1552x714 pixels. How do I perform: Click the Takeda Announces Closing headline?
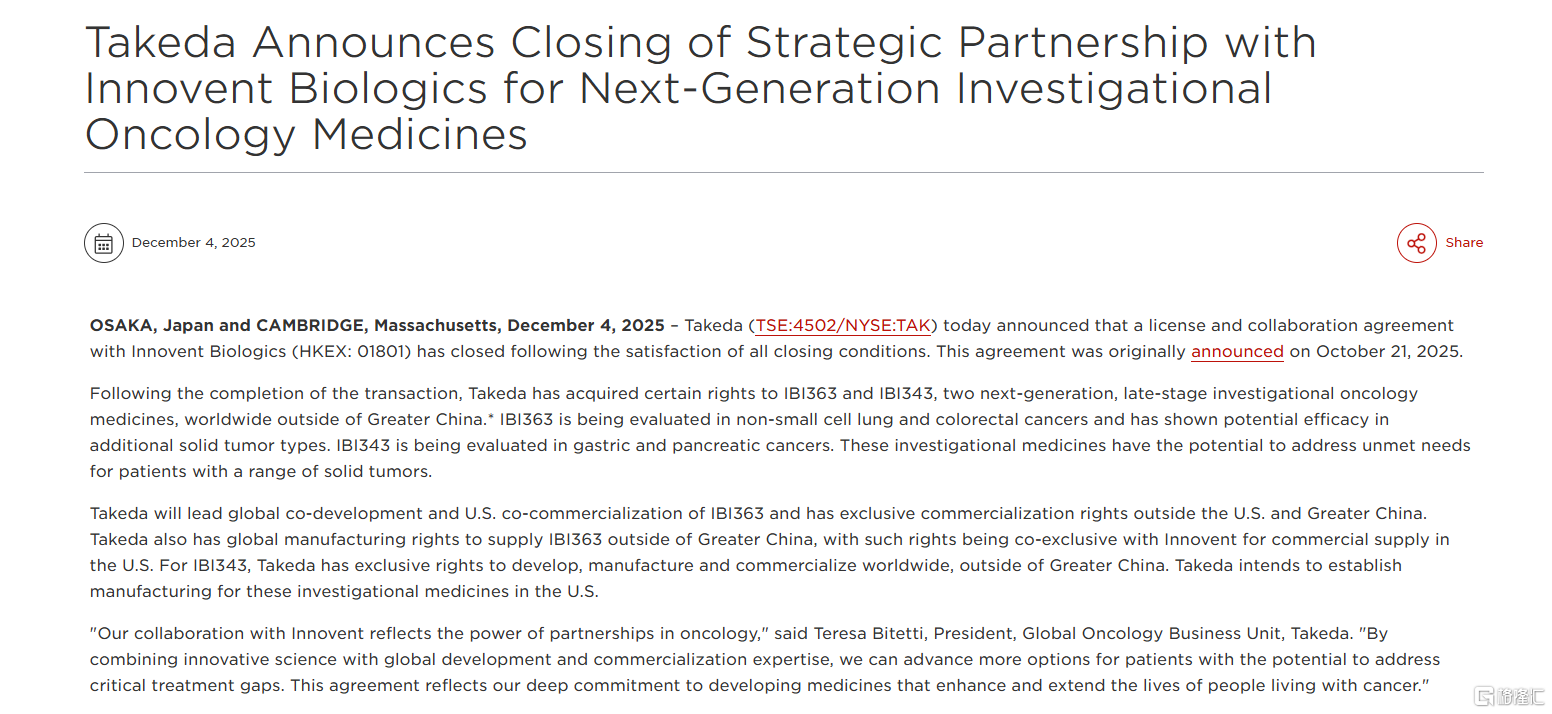[x=700, y=88]
